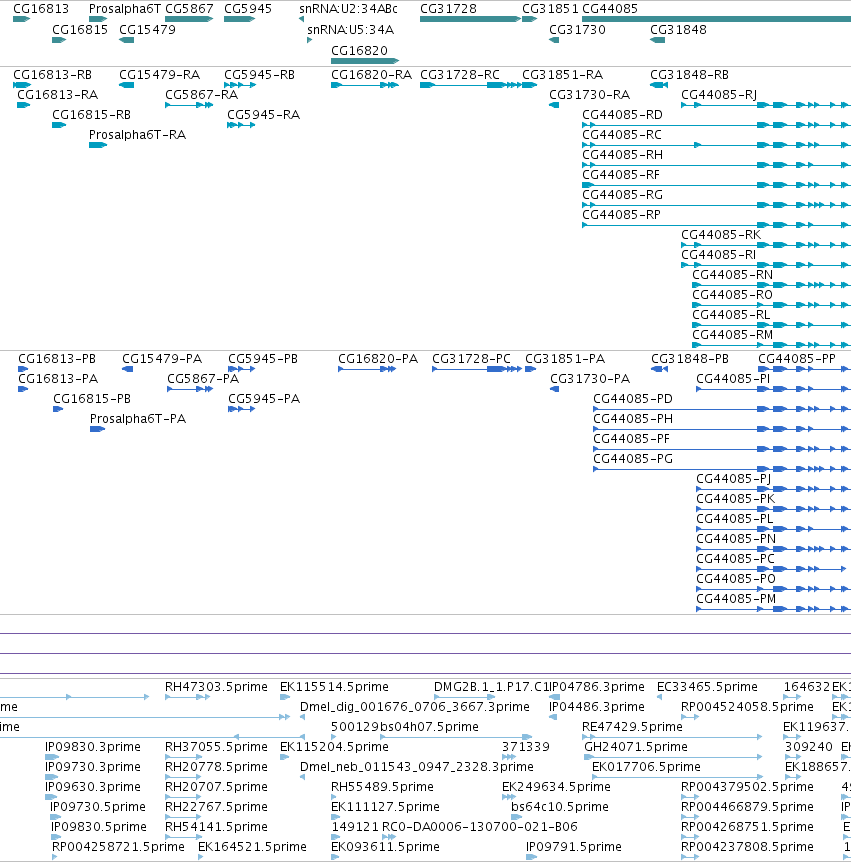Click the teal CG16820 gene bar
This screenshot has height=862, width=851.
tap(364, 61)
